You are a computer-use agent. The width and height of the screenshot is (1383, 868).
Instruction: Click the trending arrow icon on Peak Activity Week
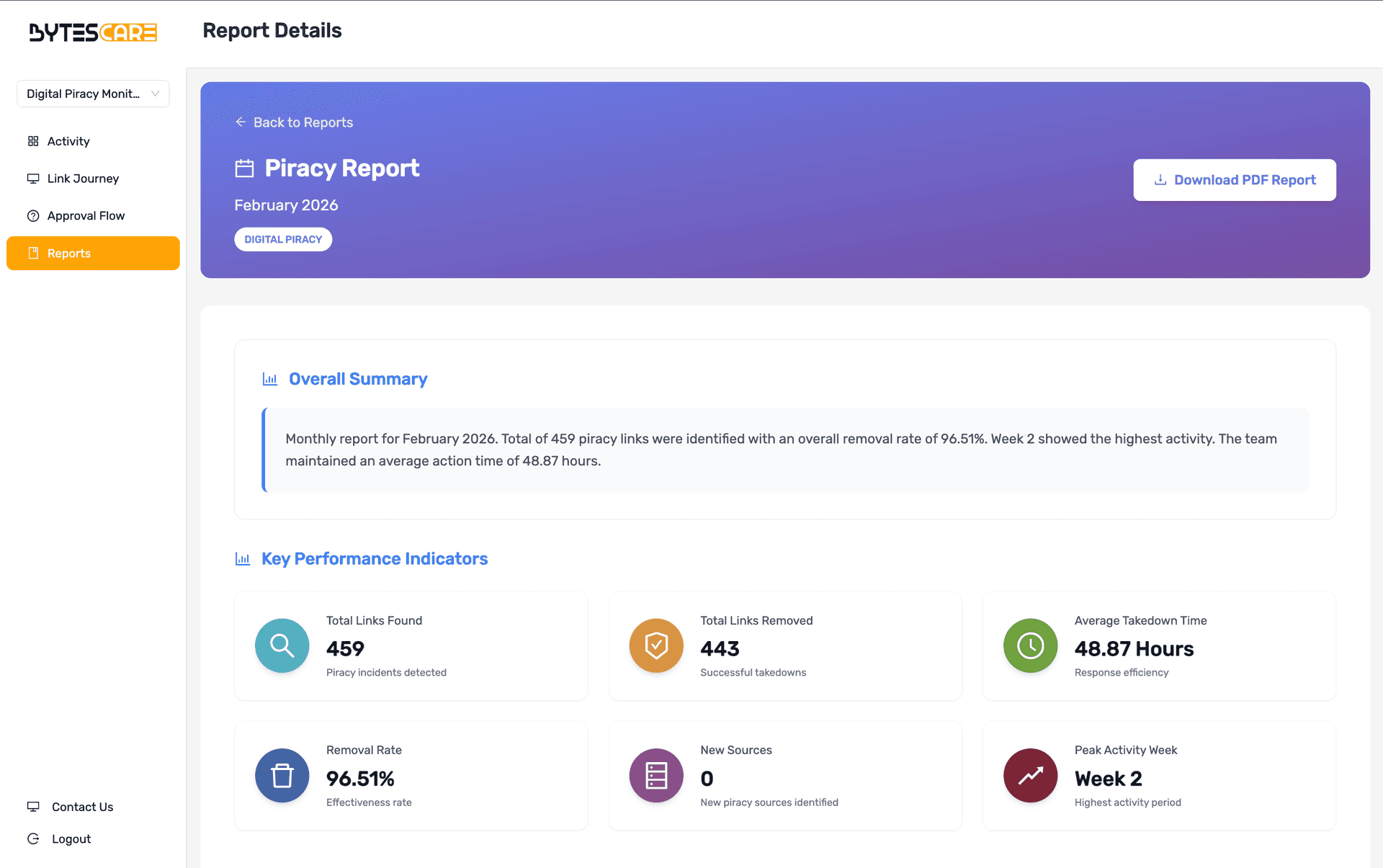pos(1030,776)
